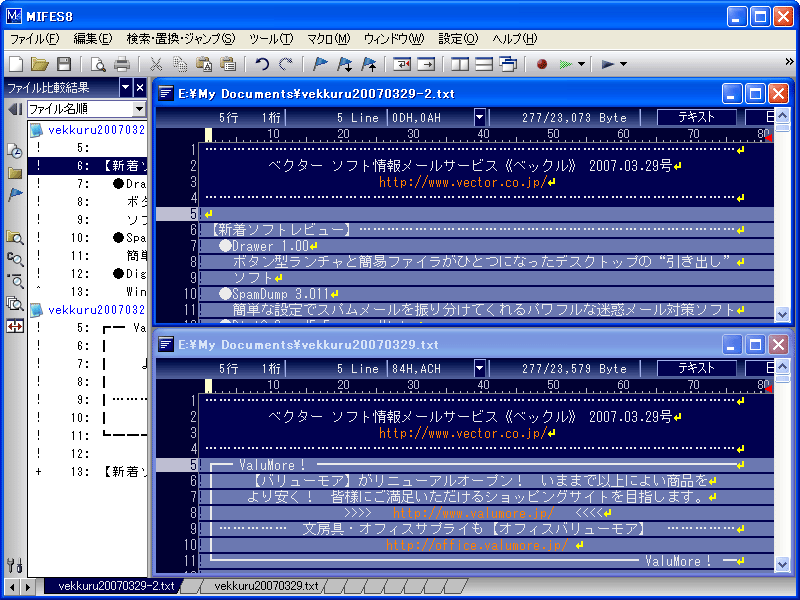
Task: Open the マクロ(M) menu
Action: click(x=329, y=39)
